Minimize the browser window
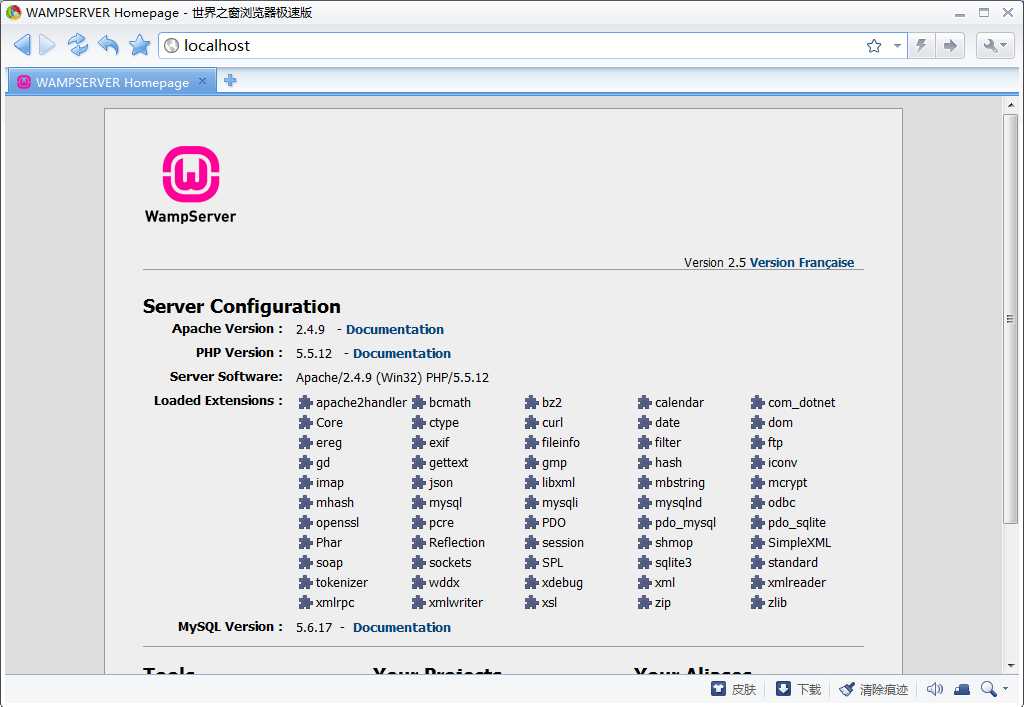The height and width of the screenshot is (707, 1024). point(960,13)
